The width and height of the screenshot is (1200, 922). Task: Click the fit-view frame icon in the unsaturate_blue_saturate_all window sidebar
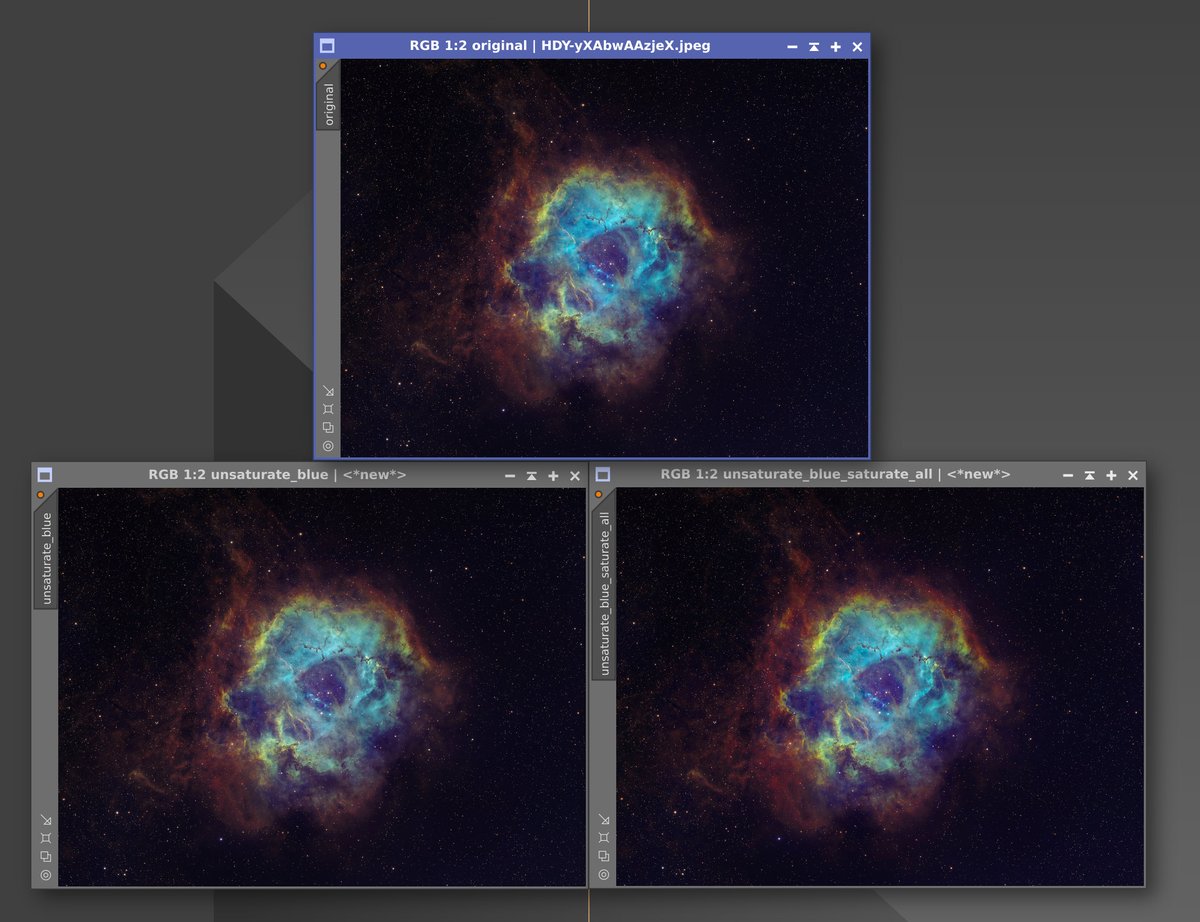click(604, 838)
